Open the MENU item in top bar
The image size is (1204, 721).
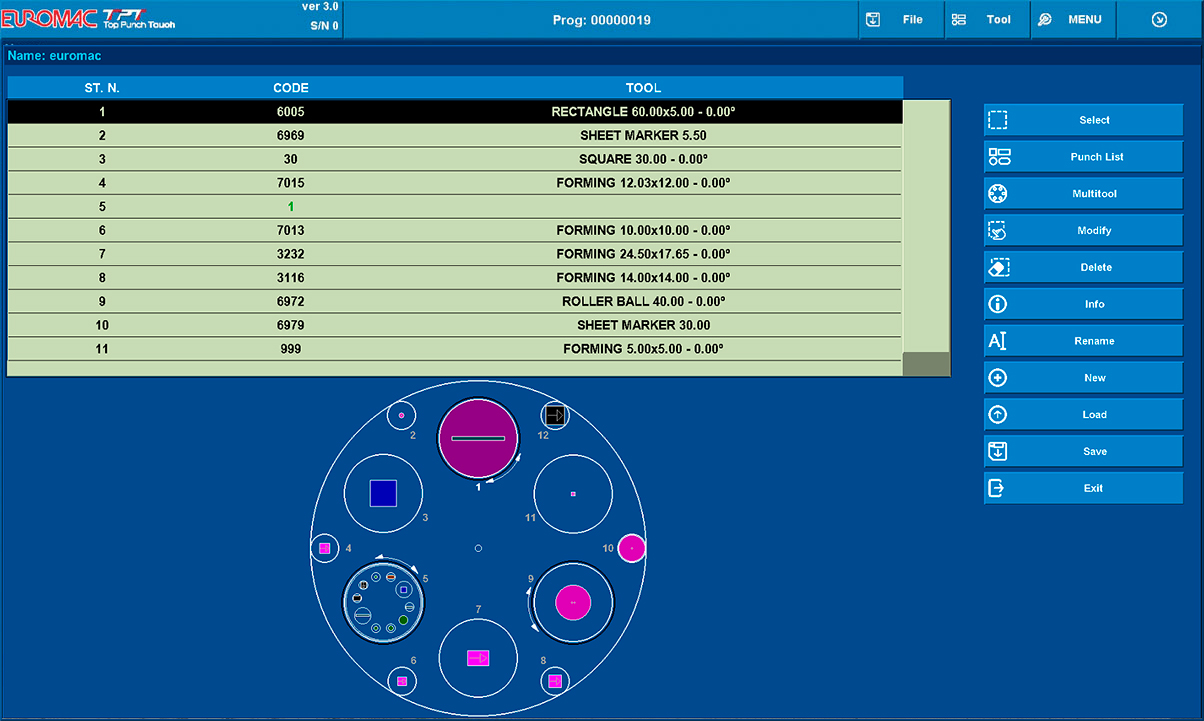[x=1072, y=20]
